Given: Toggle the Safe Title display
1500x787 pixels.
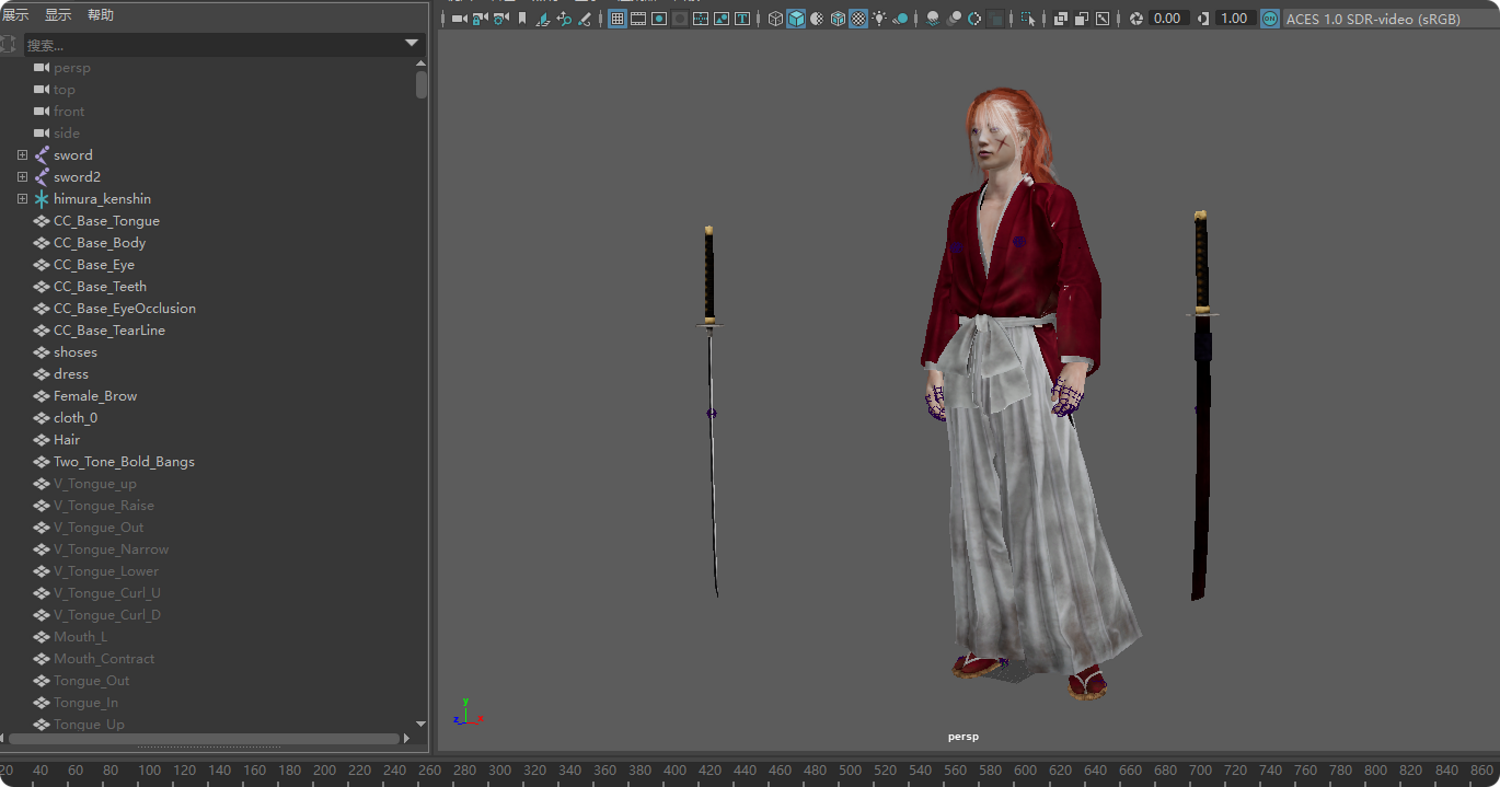Looking at the screenshot, I should pos(743,18).
